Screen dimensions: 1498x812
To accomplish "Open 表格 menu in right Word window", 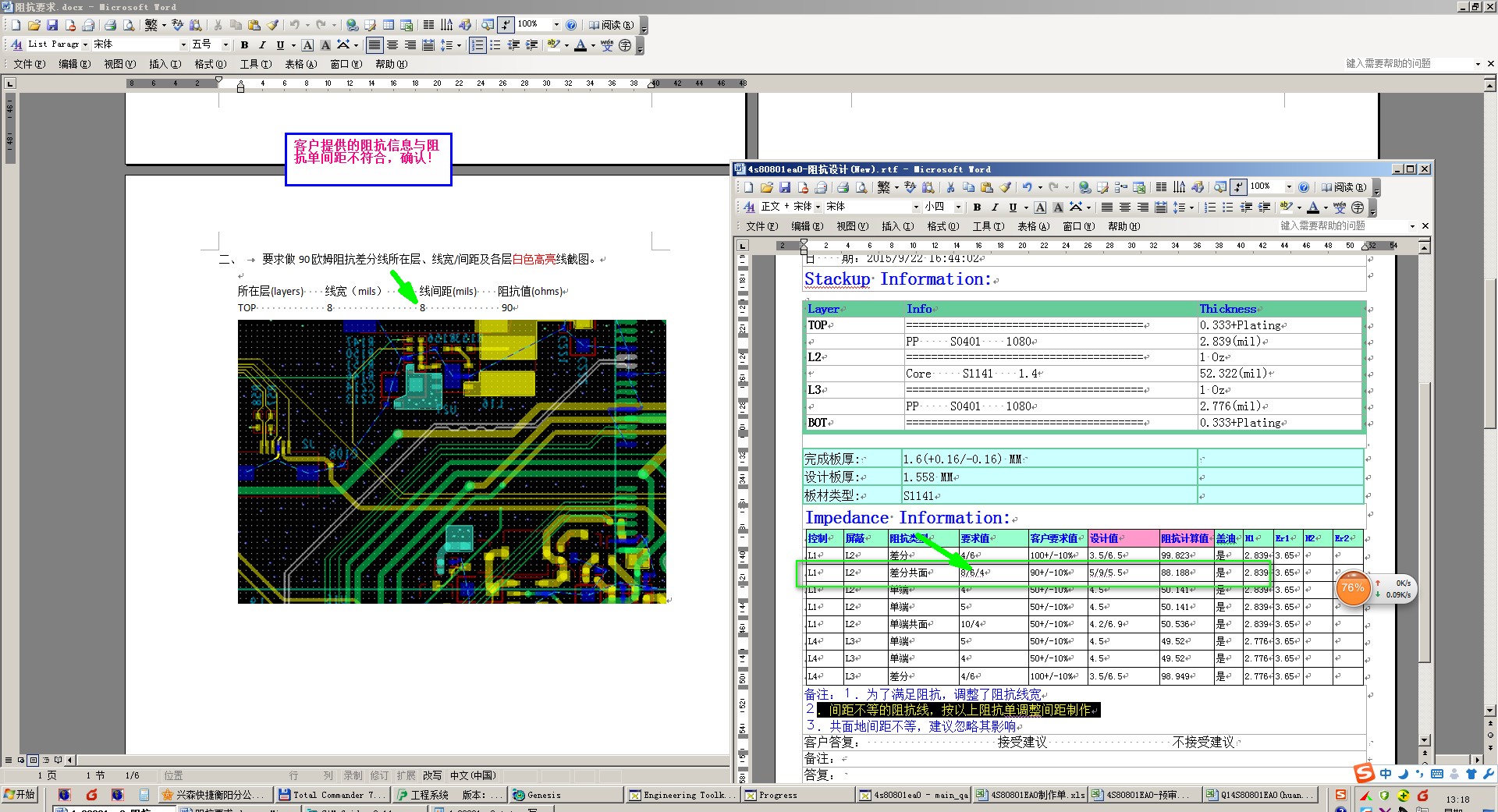I will (x=1032, y=226).
